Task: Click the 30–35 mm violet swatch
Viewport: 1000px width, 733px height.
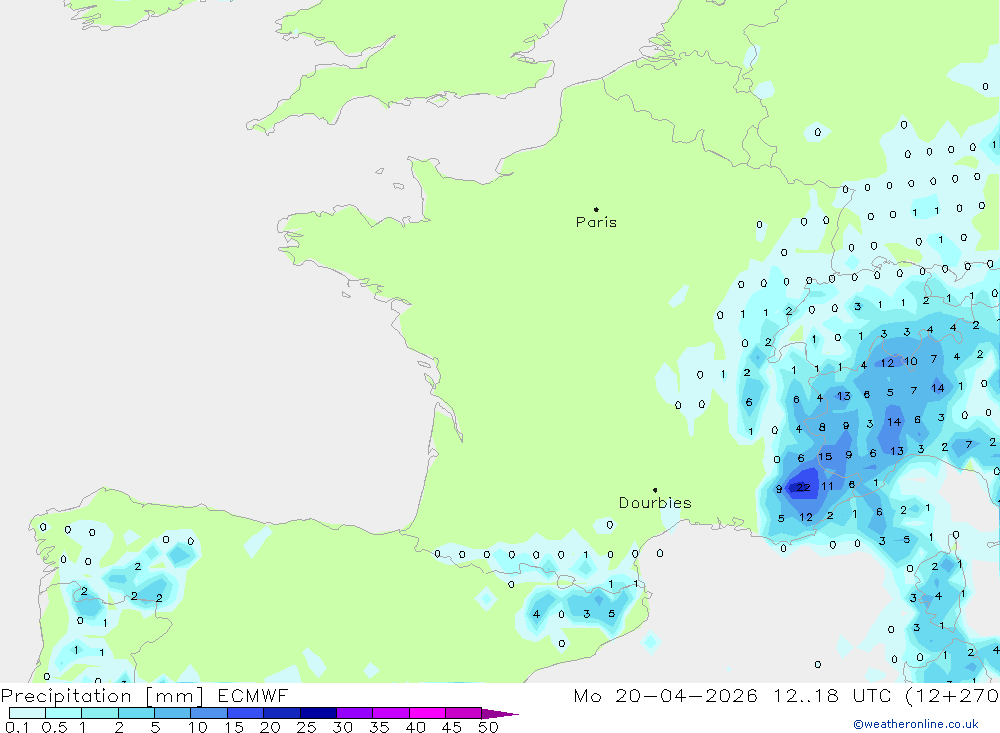Action: pyautogui.click(x=355, y=713)
